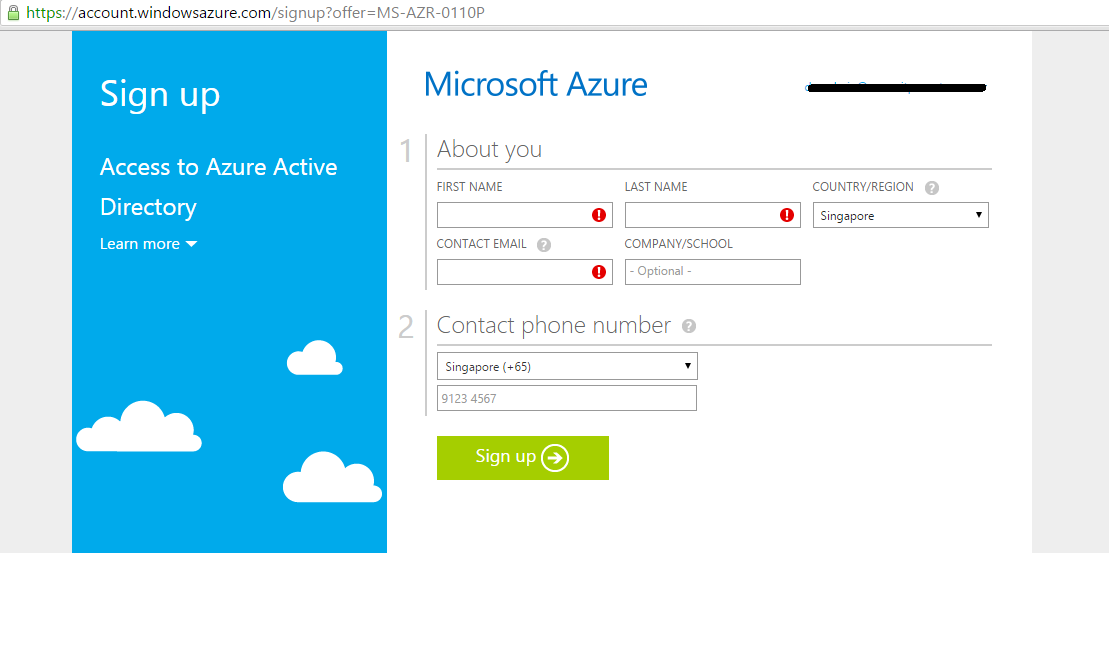This screenshot has height=660, width=1109.
Task: Click the Contact phone number heading
Action: point(554,325)
